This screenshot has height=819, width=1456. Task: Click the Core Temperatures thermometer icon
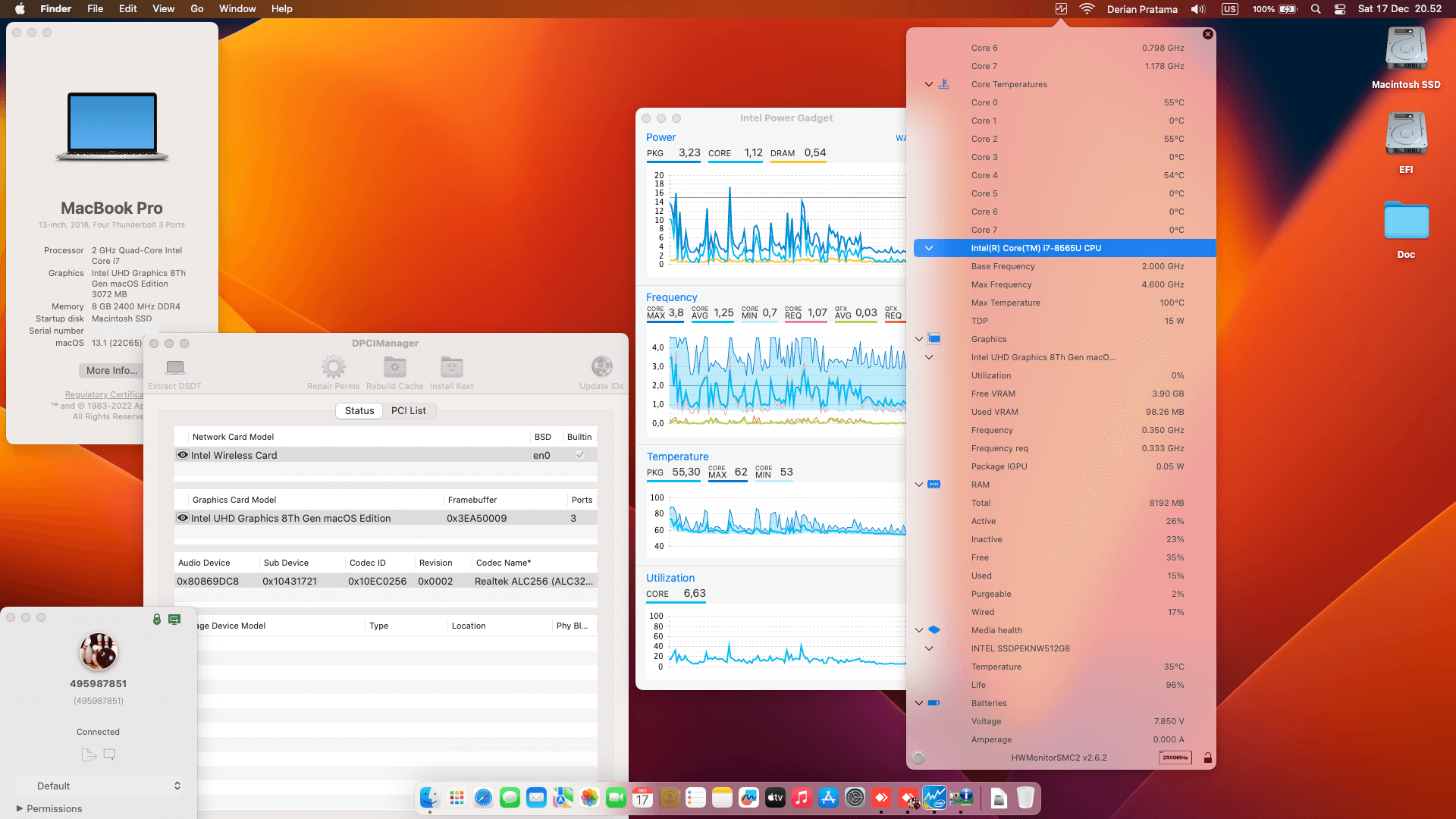944,84
